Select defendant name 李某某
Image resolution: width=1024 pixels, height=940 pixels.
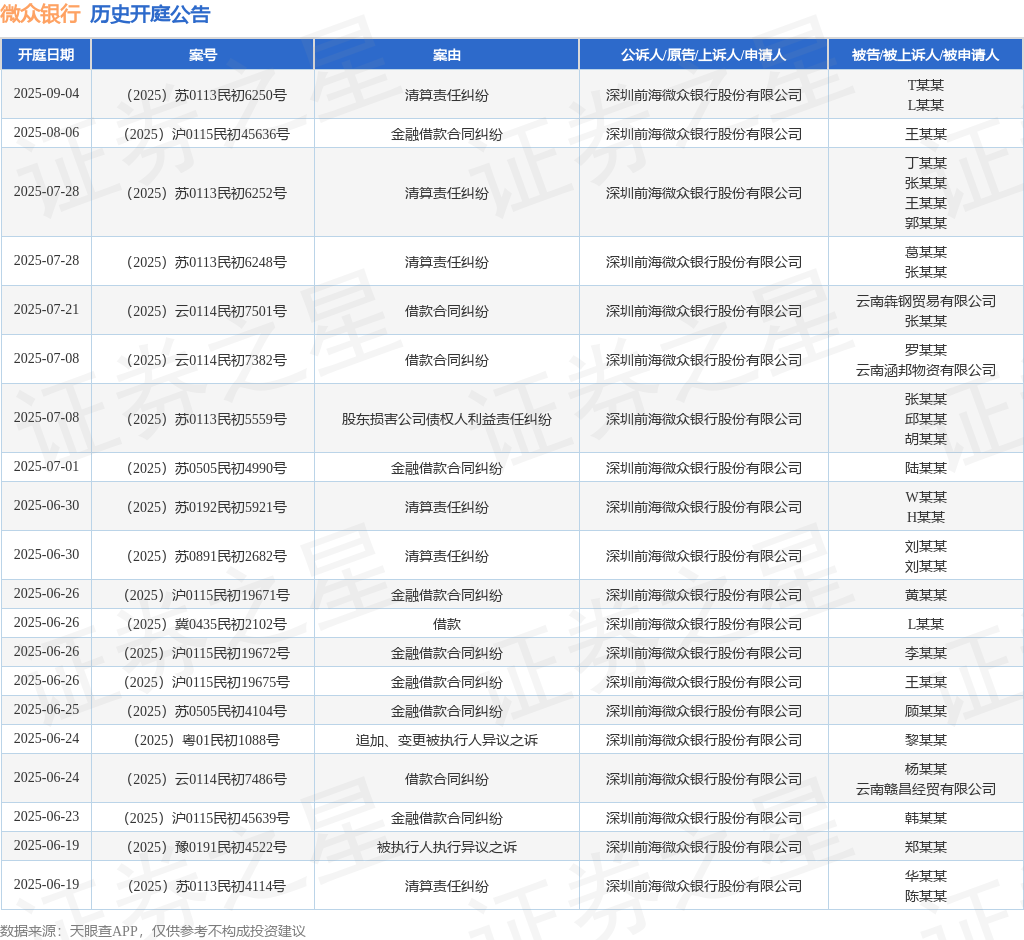tap(925, 654)
